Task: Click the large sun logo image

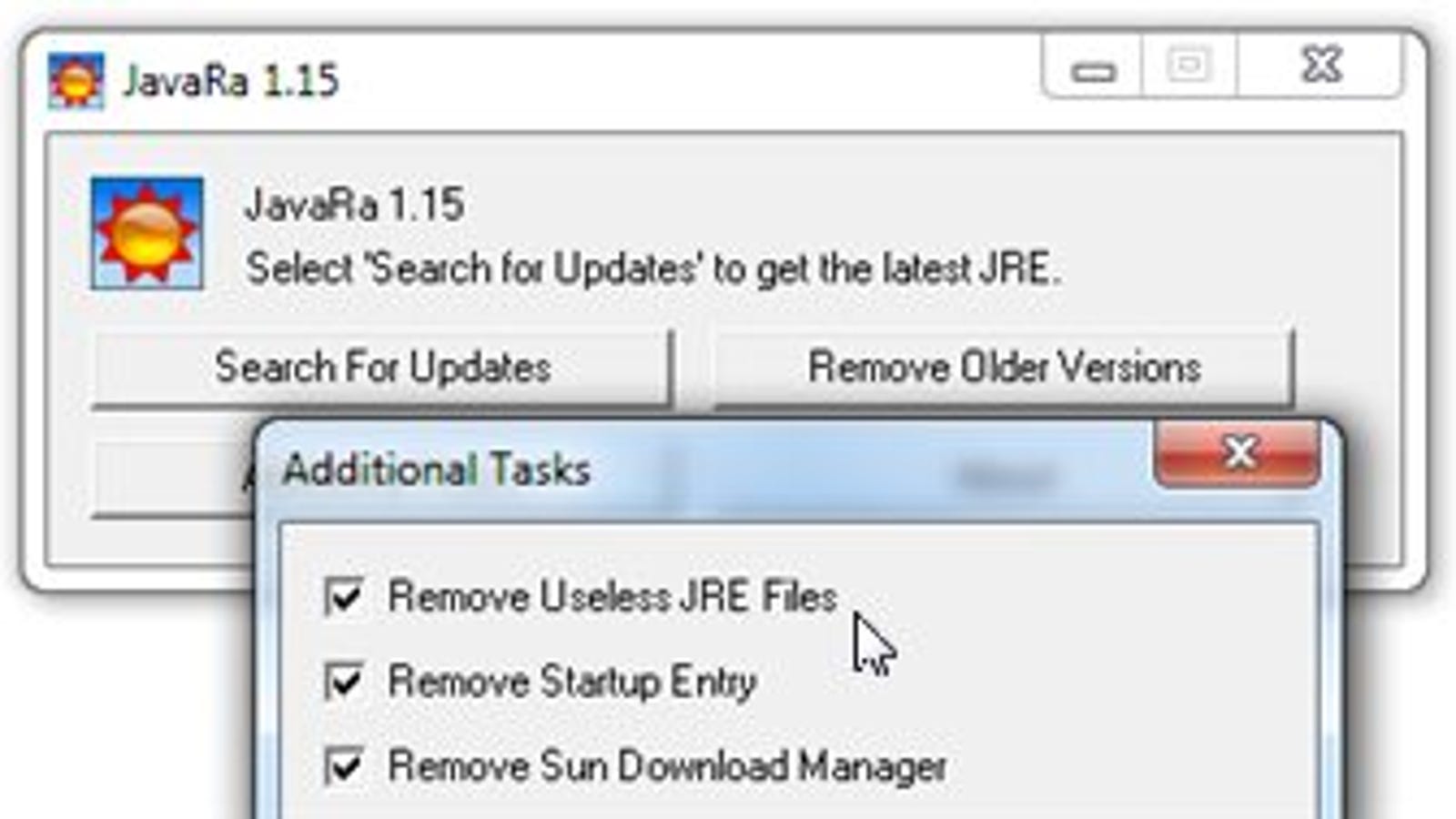Action: click(x=147, y=234)
